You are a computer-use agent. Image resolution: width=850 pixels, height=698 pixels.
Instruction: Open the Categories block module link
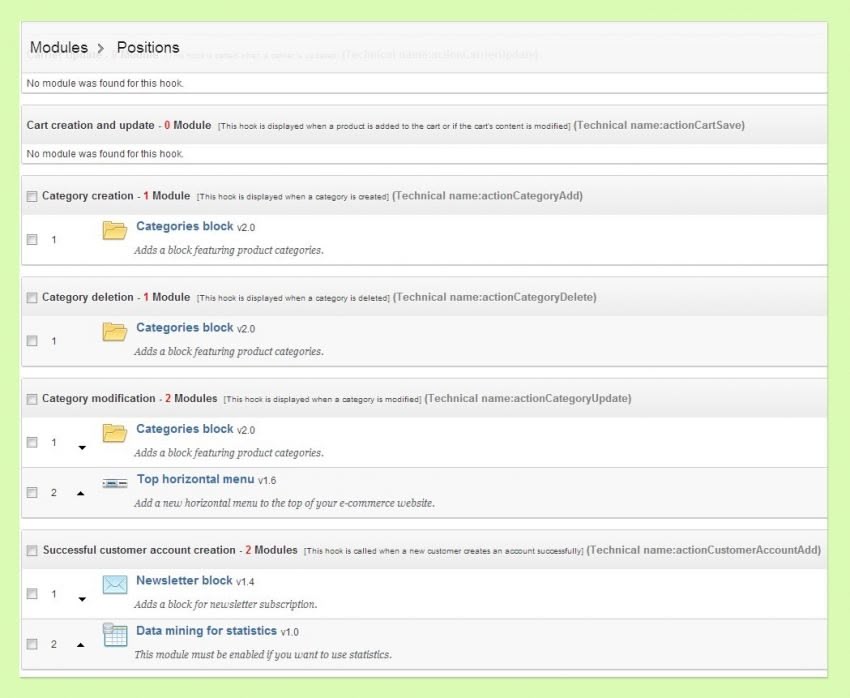185,226
